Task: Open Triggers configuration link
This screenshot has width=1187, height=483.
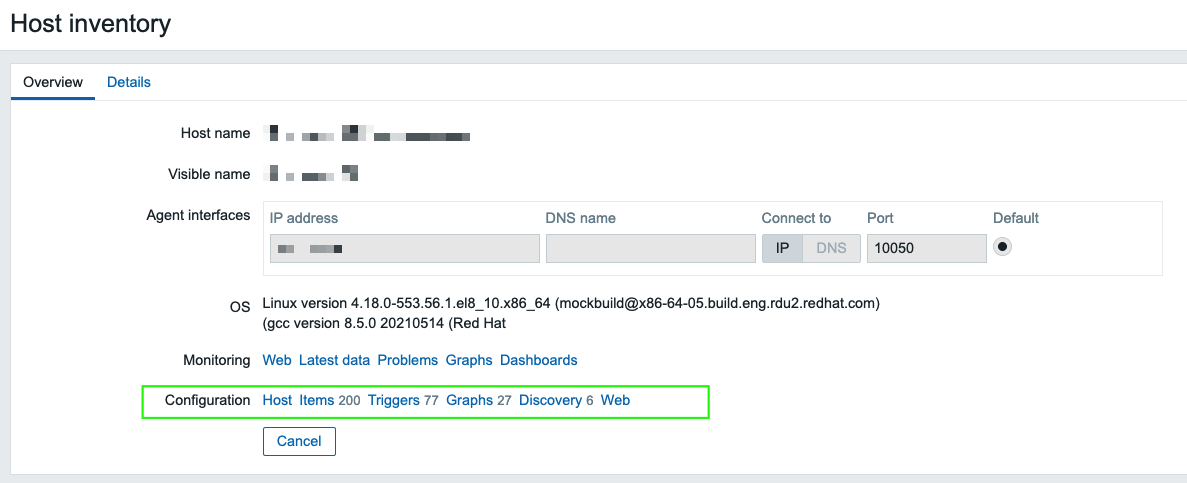Action: point(394,400)
